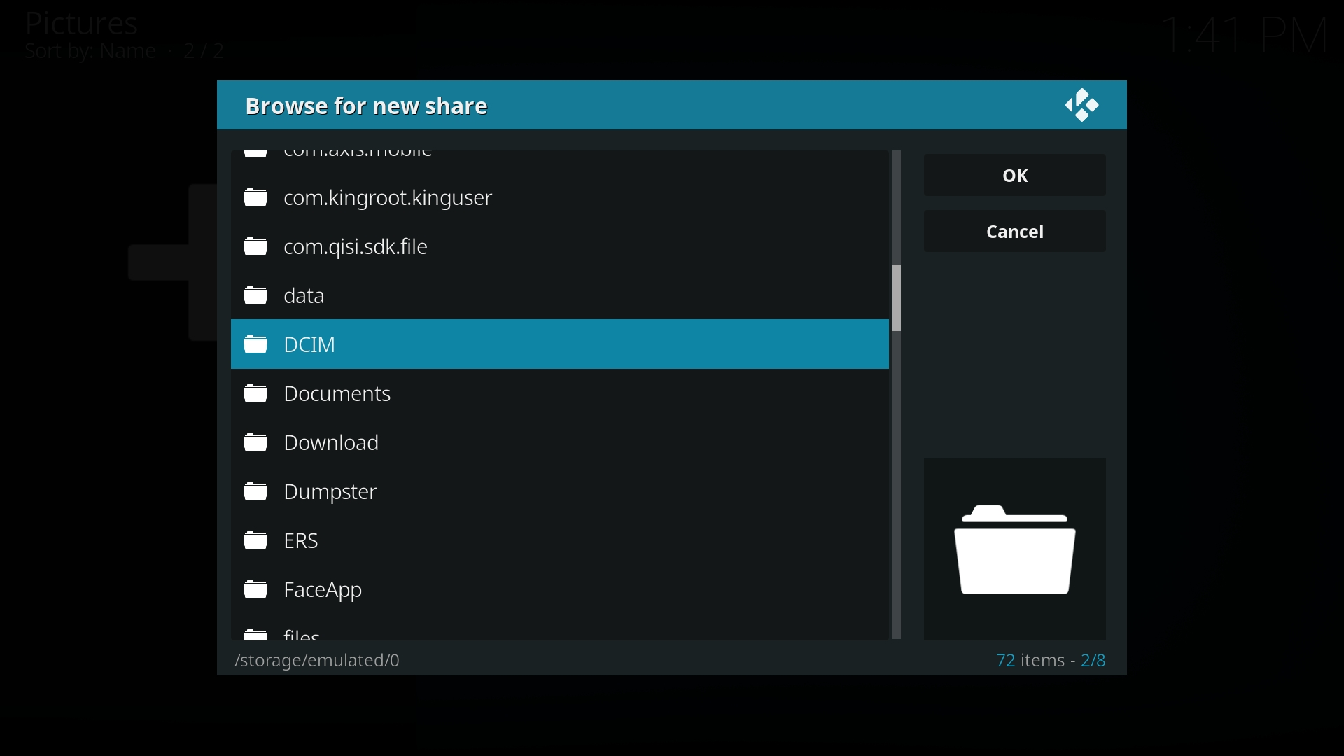Select the DCIM folder row
1344x756 pixels.
coord(560,344)
